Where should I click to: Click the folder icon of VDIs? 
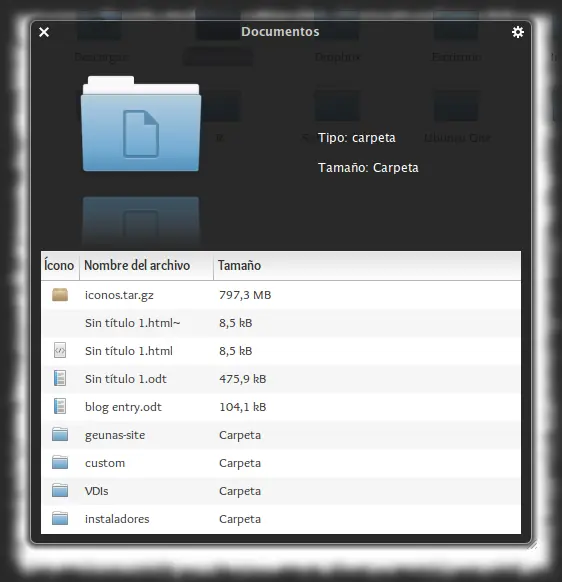(60, 490)
